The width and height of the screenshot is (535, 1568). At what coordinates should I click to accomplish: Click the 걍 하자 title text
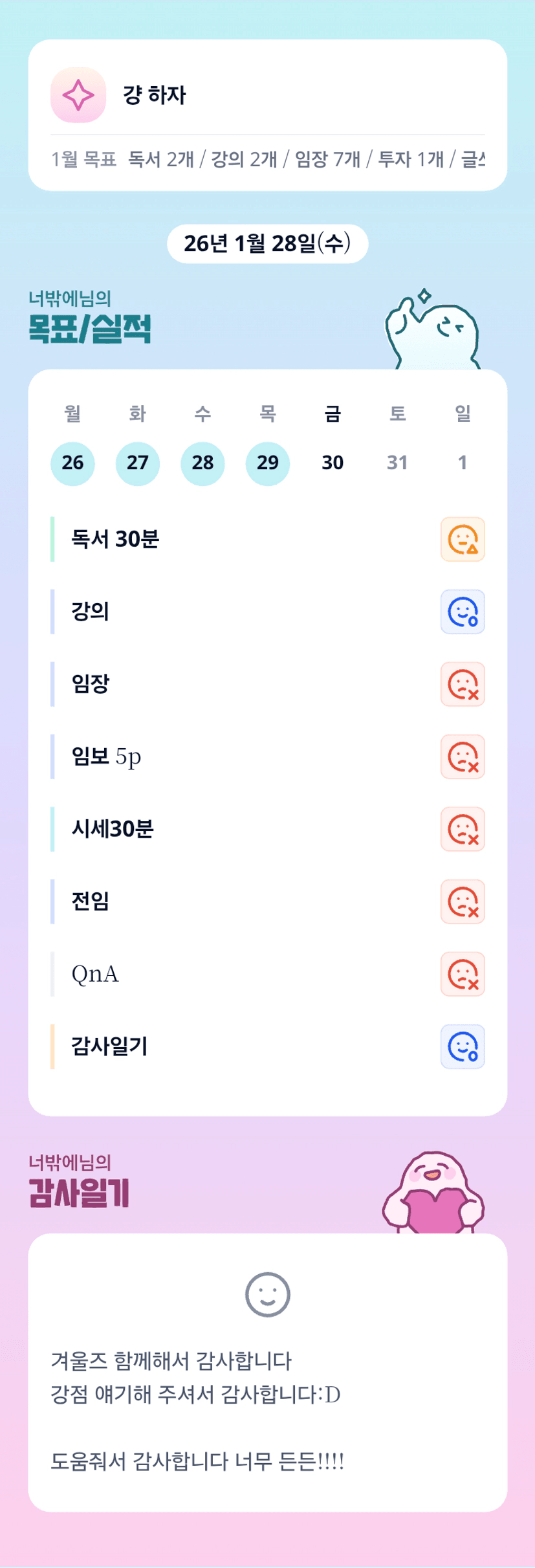155,95
